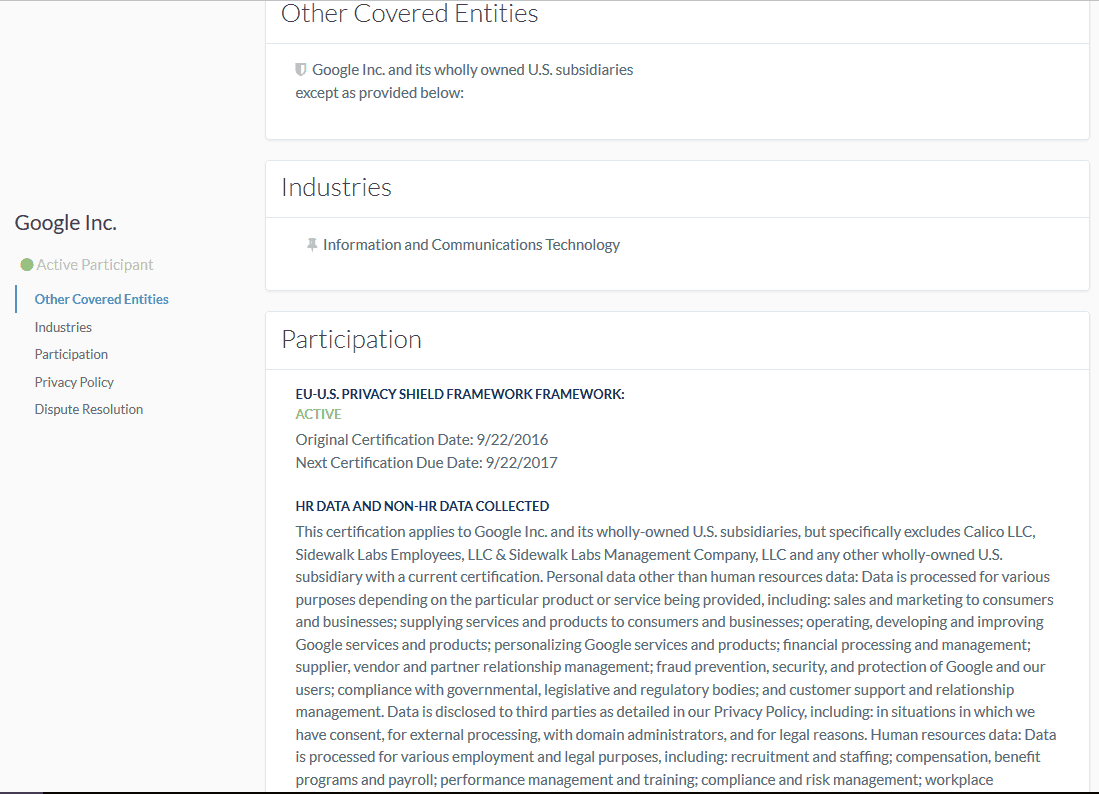Click the Participation section heading
The height and width of the screenshot is (794, 1099).
tap(351, 340)
